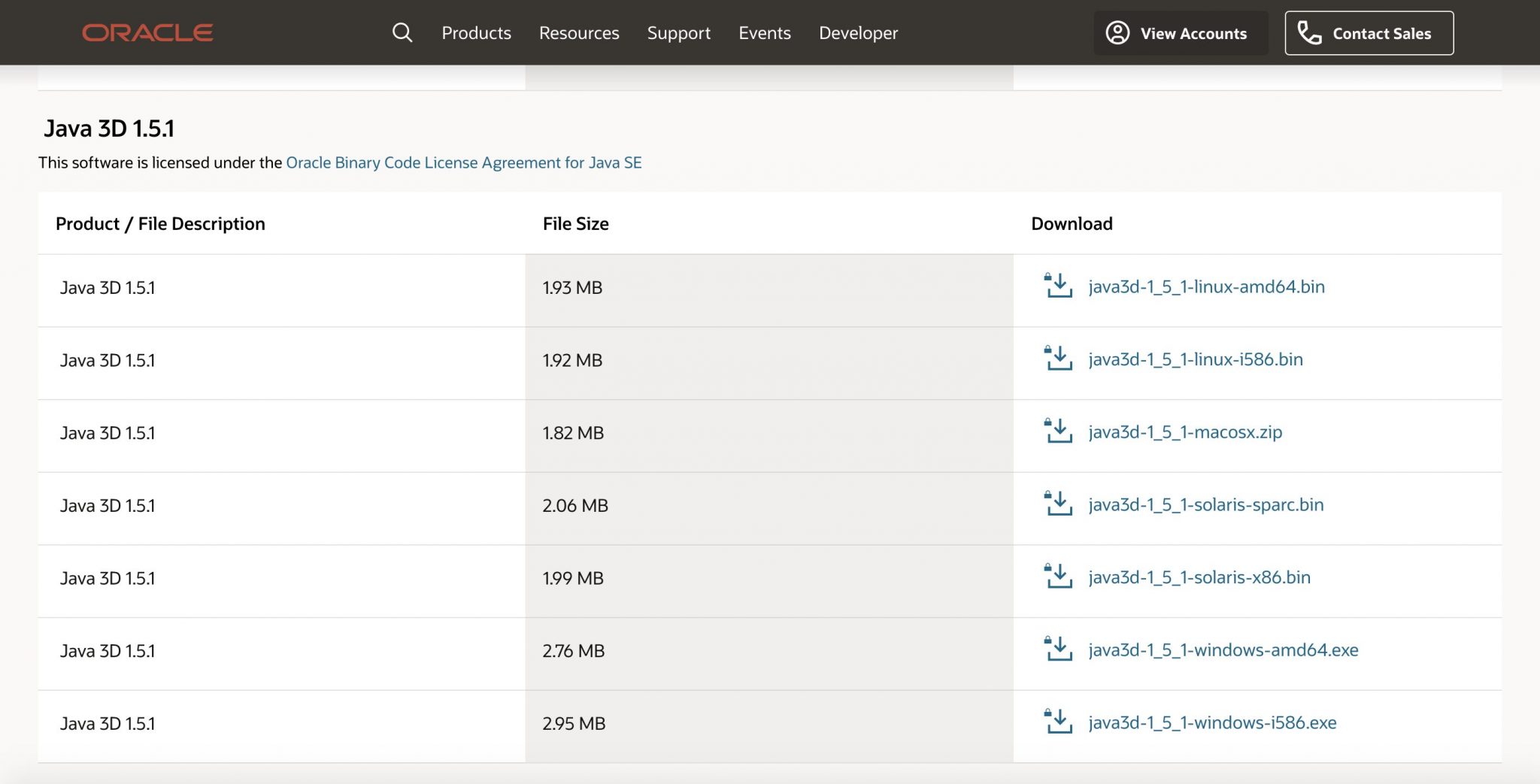Download java3d-1_5_1-linux-amd64.bin link
Screen dimensions: 1540x784
click(x=1206, y=286)
